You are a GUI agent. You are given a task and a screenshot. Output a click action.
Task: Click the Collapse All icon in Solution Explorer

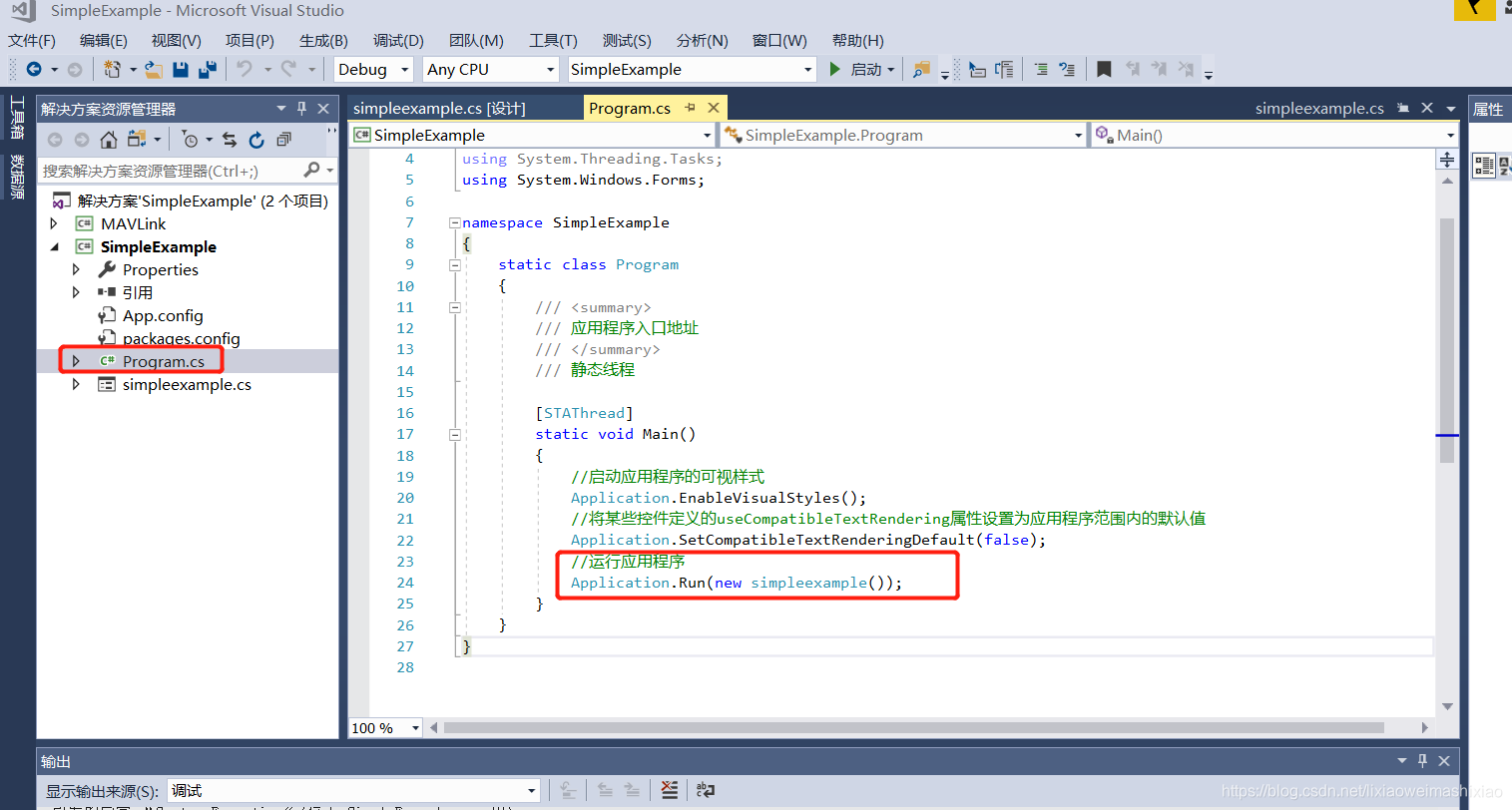284,140
